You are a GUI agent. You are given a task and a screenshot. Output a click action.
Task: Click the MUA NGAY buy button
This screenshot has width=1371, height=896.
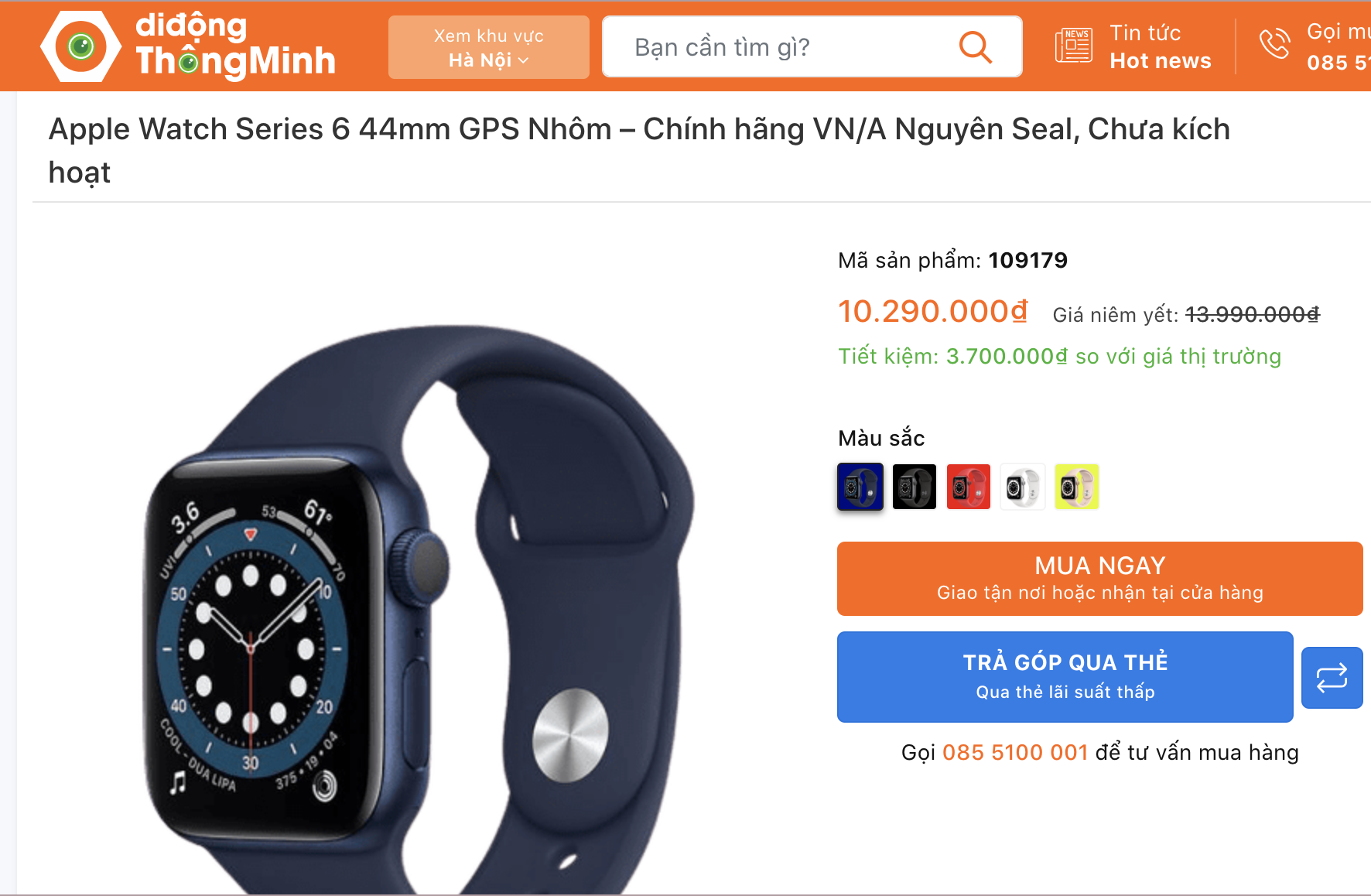click(x=1099, y=579)
